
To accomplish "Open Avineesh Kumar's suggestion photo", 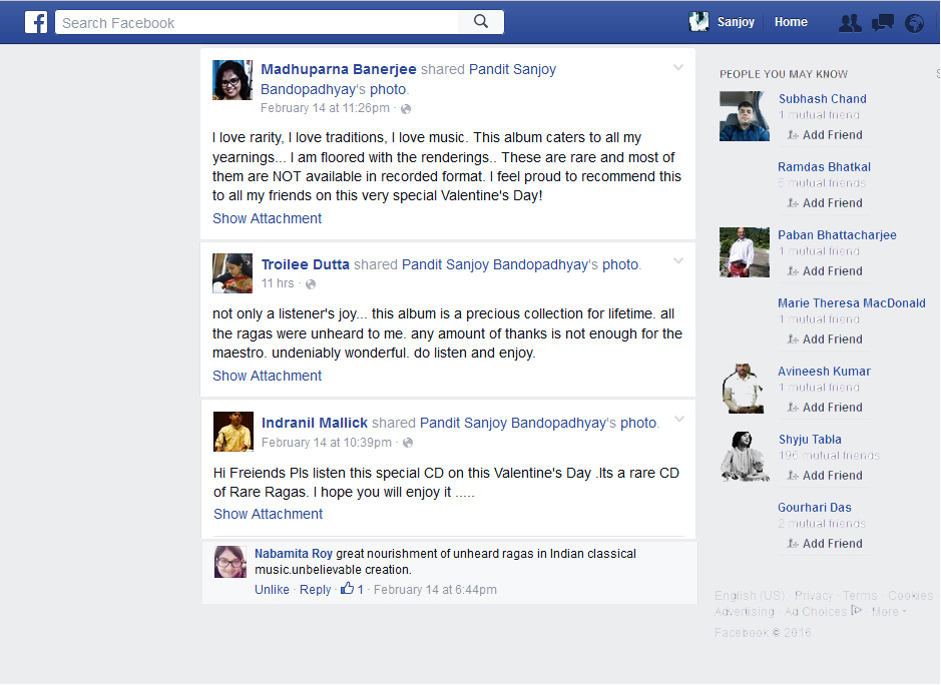I will coord(744,388).
